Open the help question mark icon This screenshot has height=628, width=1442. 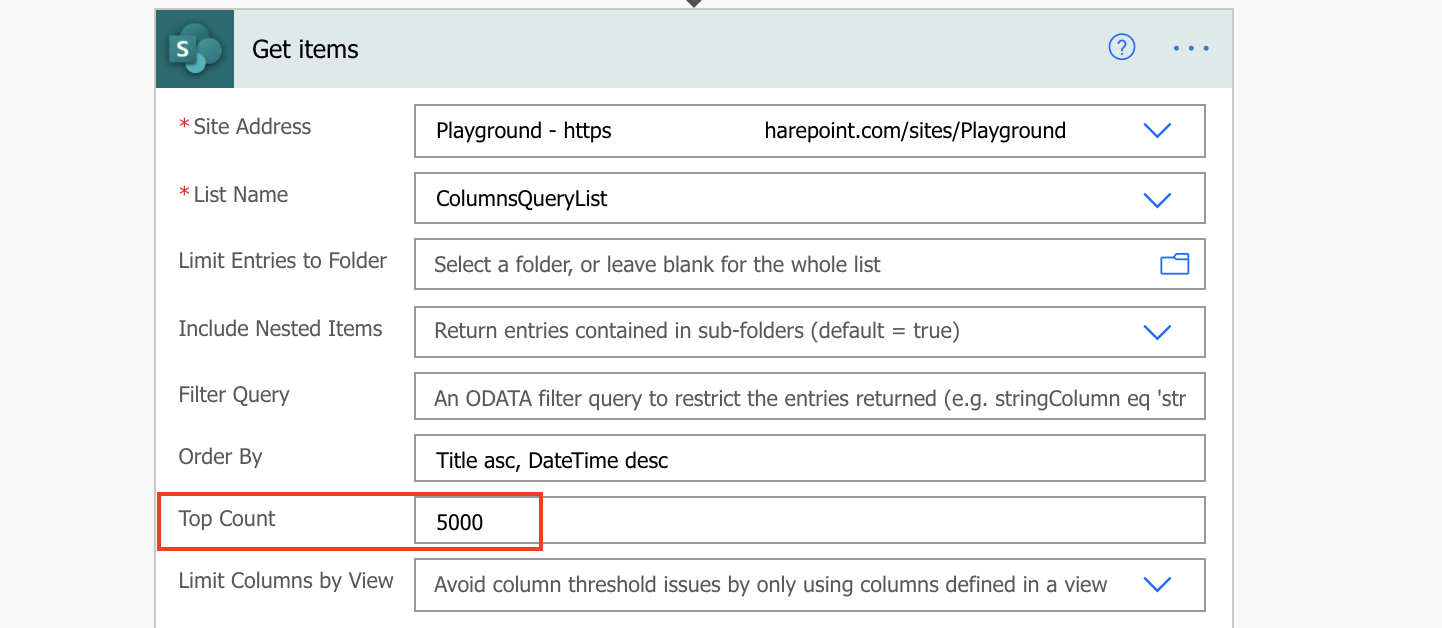pos(1122,47)
